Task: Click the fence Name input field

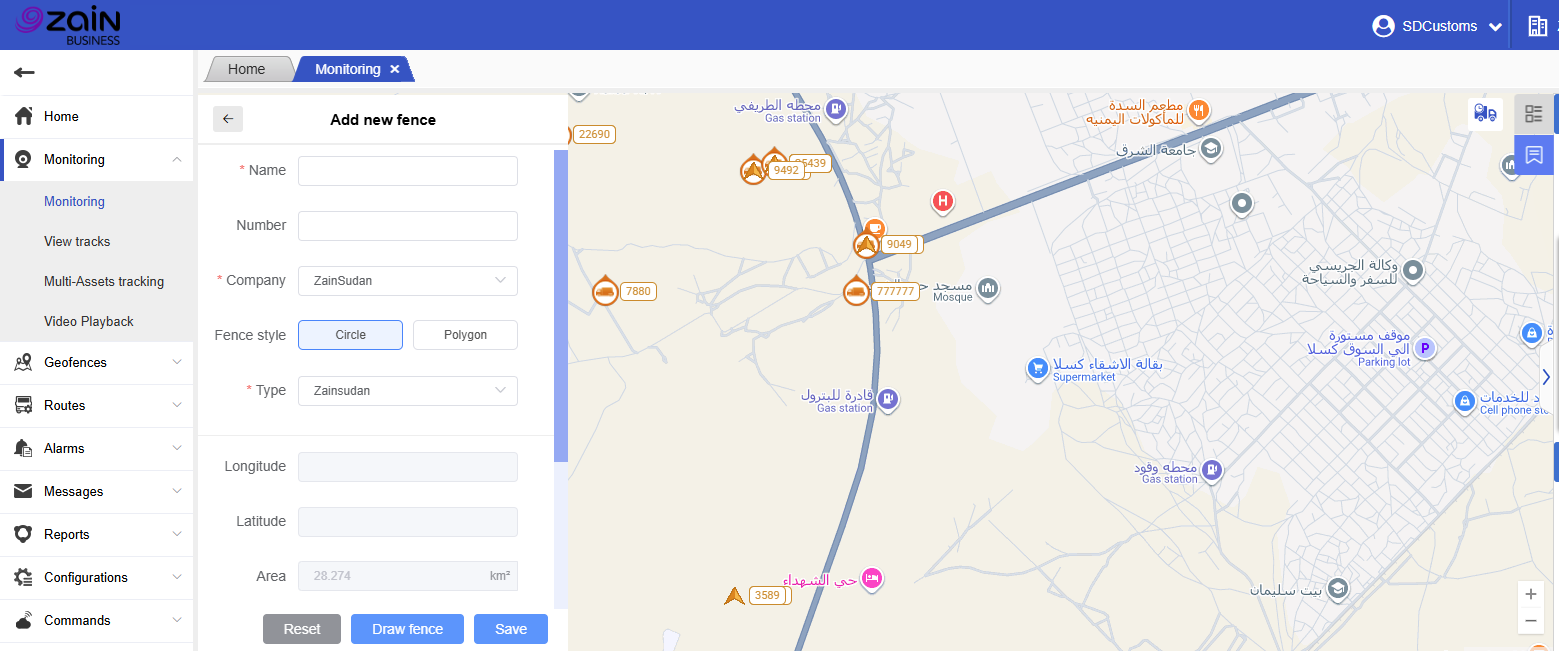Action: point(408,171)
